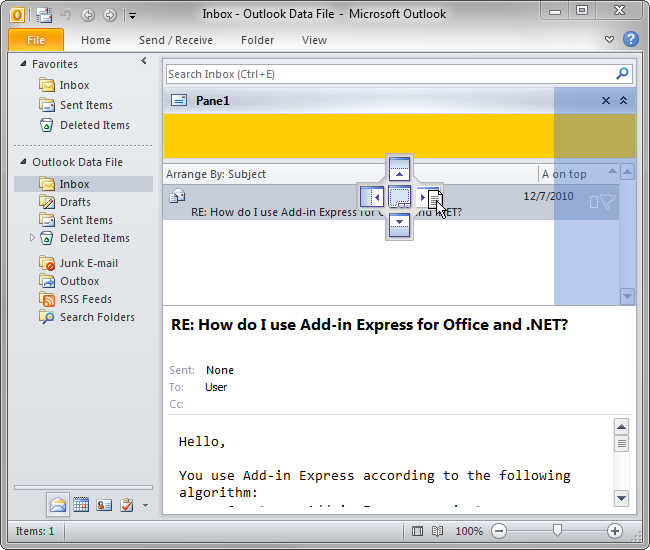Click the reading pane scrollbar thumb
Image resolution: width=650 pixels, height=550 pixels.
pyautogui.click(x=621, y=444)
